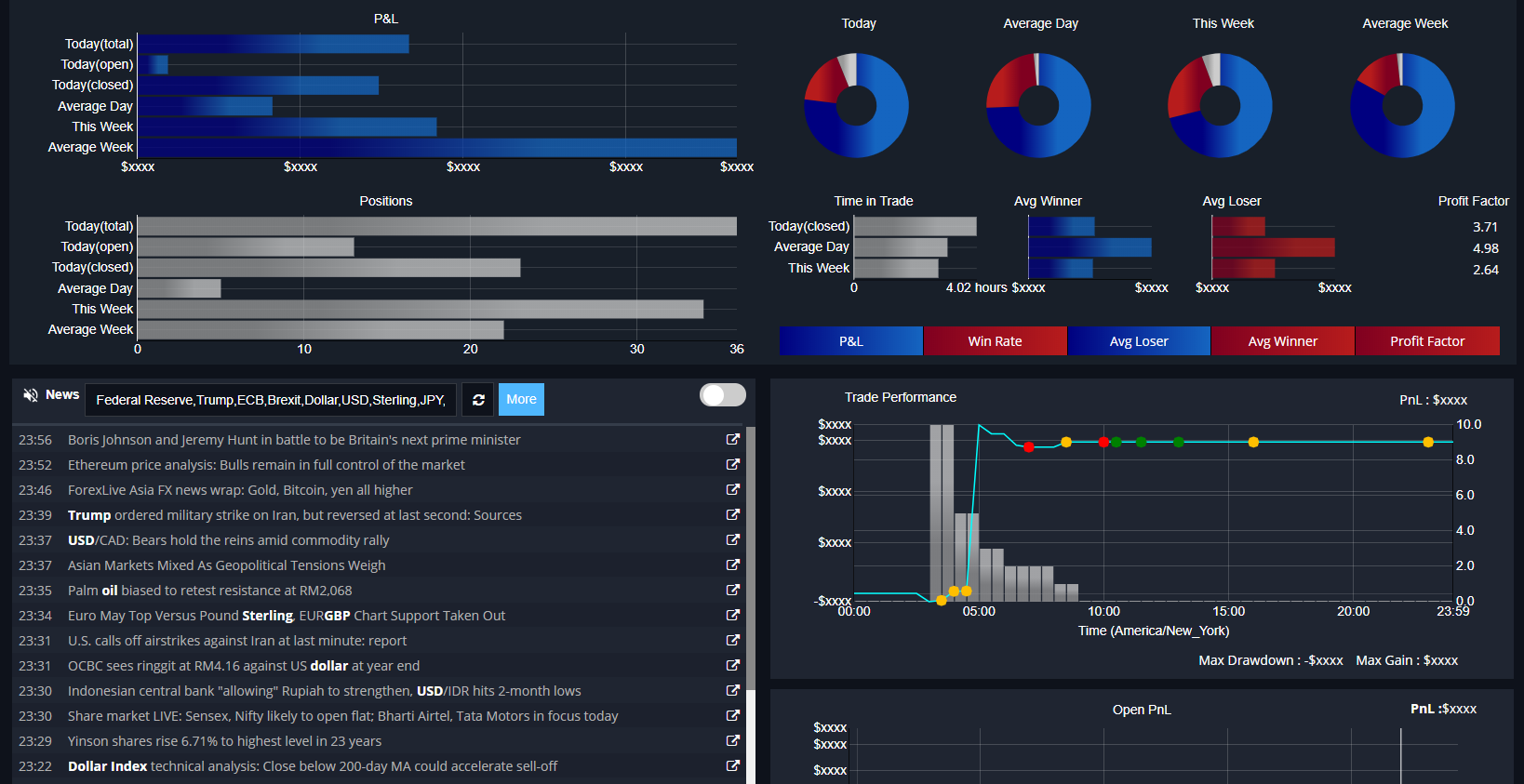Click the Average Day pie chart

point(1038,105)
